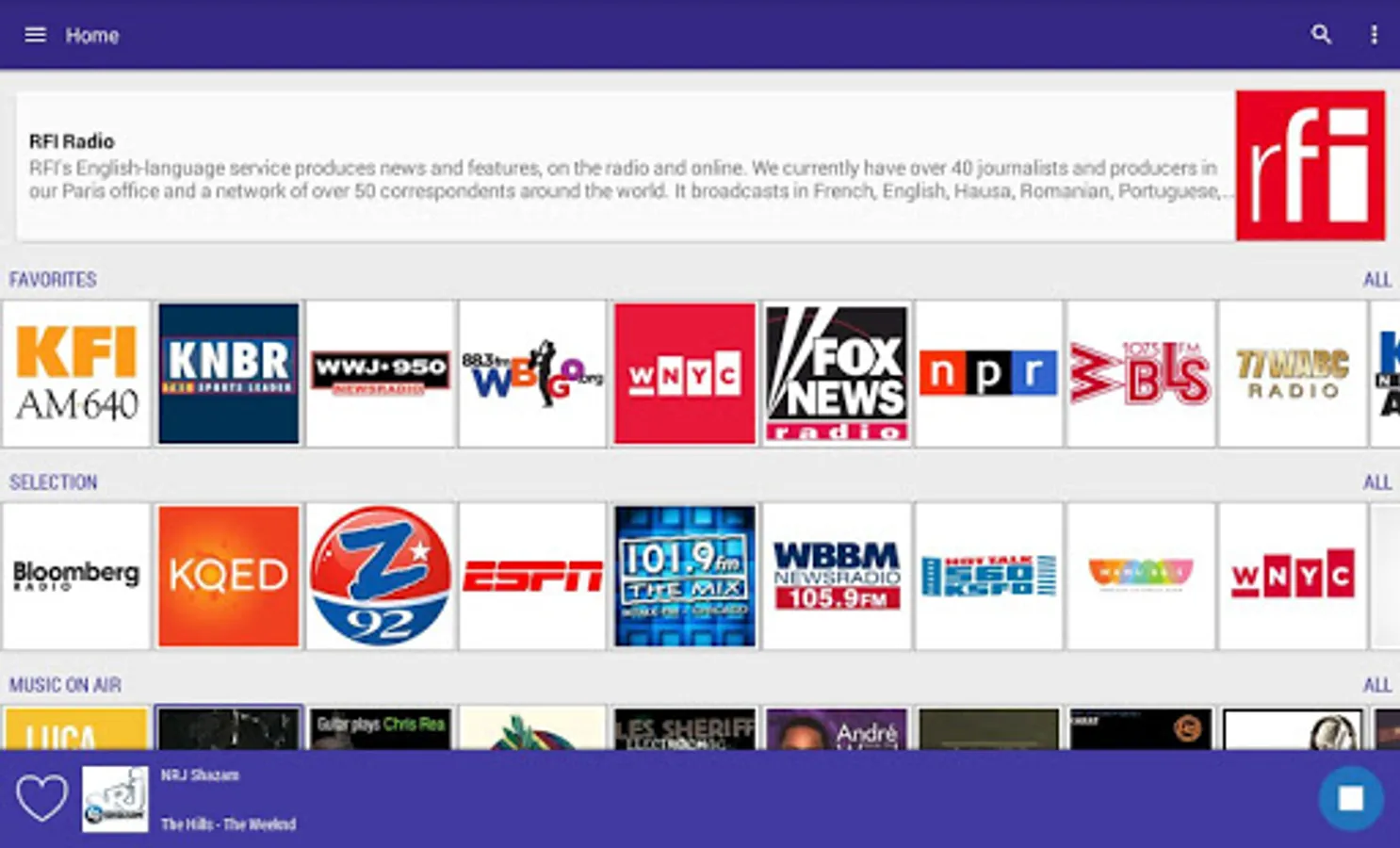Show ALL music on air
1400x848 pixels.
tap(1376, 685)
